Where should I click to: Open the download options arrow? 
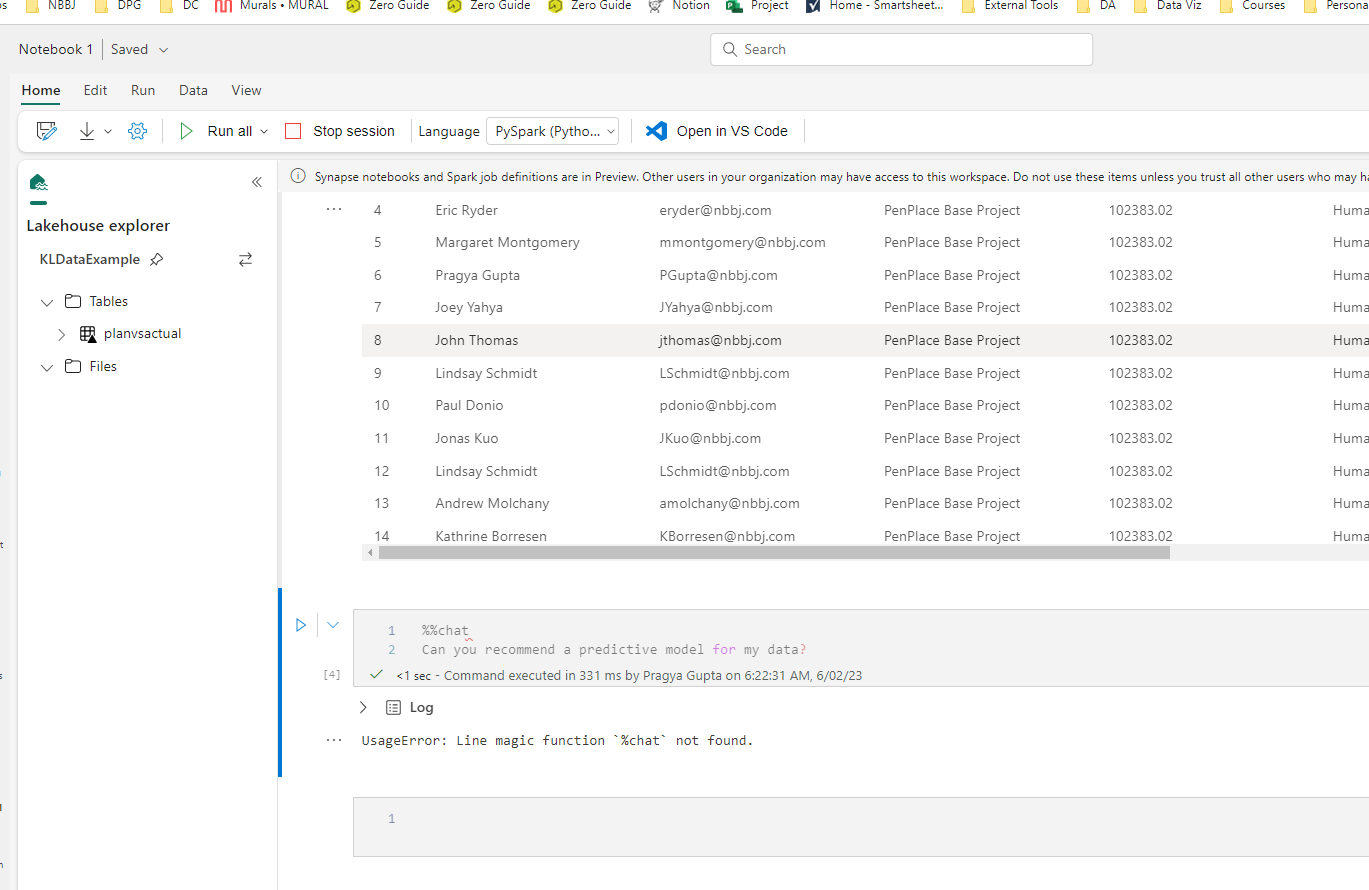pos(108,131)
